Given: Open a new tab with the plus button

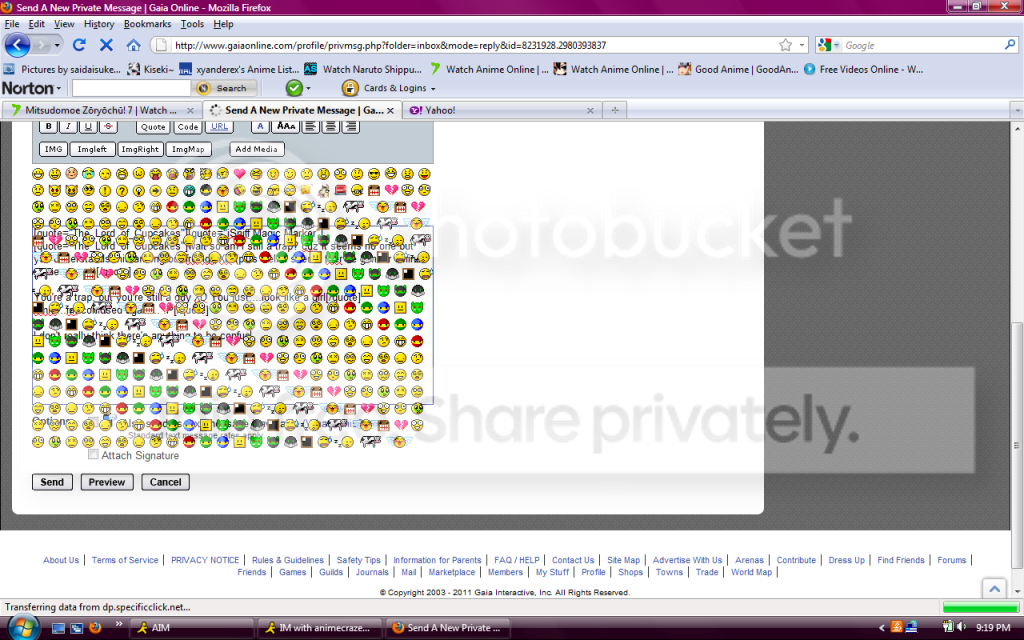Looking at the screenshot, I should (x=614, y=110).
